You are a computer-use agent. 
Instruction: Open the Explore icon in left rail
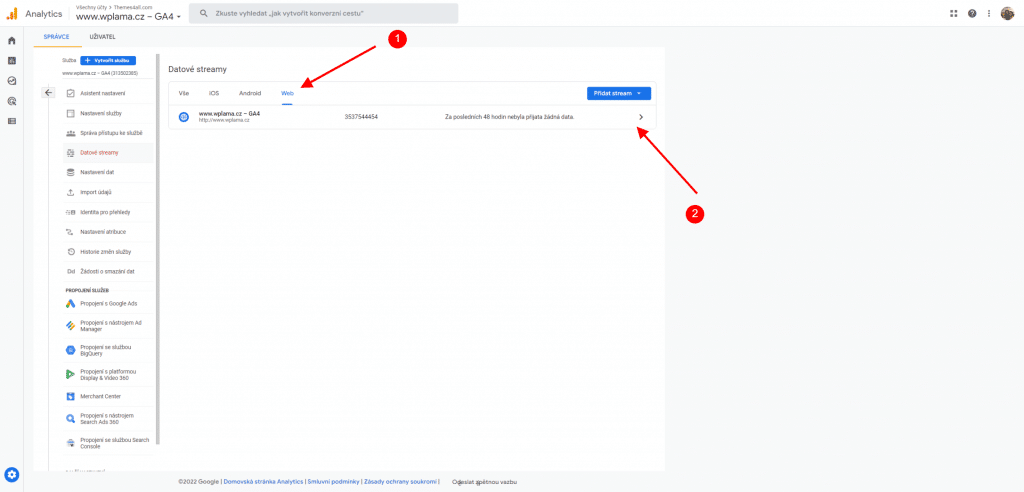11,81
